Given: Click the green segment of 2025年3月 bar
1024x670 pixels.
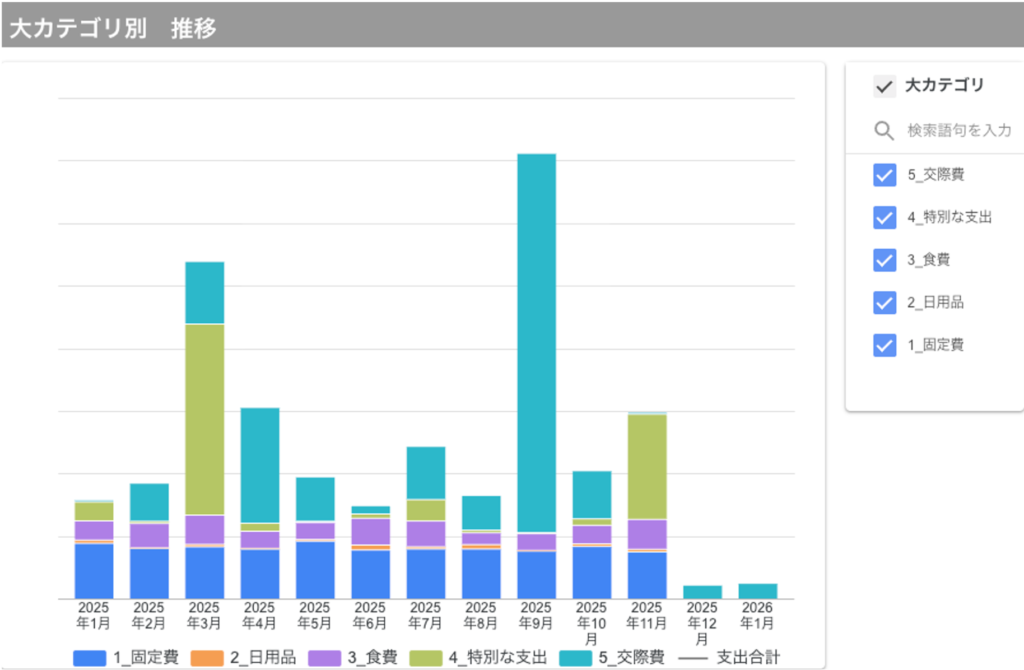Looking at the screenshot, I should click(x=204, y=418).
